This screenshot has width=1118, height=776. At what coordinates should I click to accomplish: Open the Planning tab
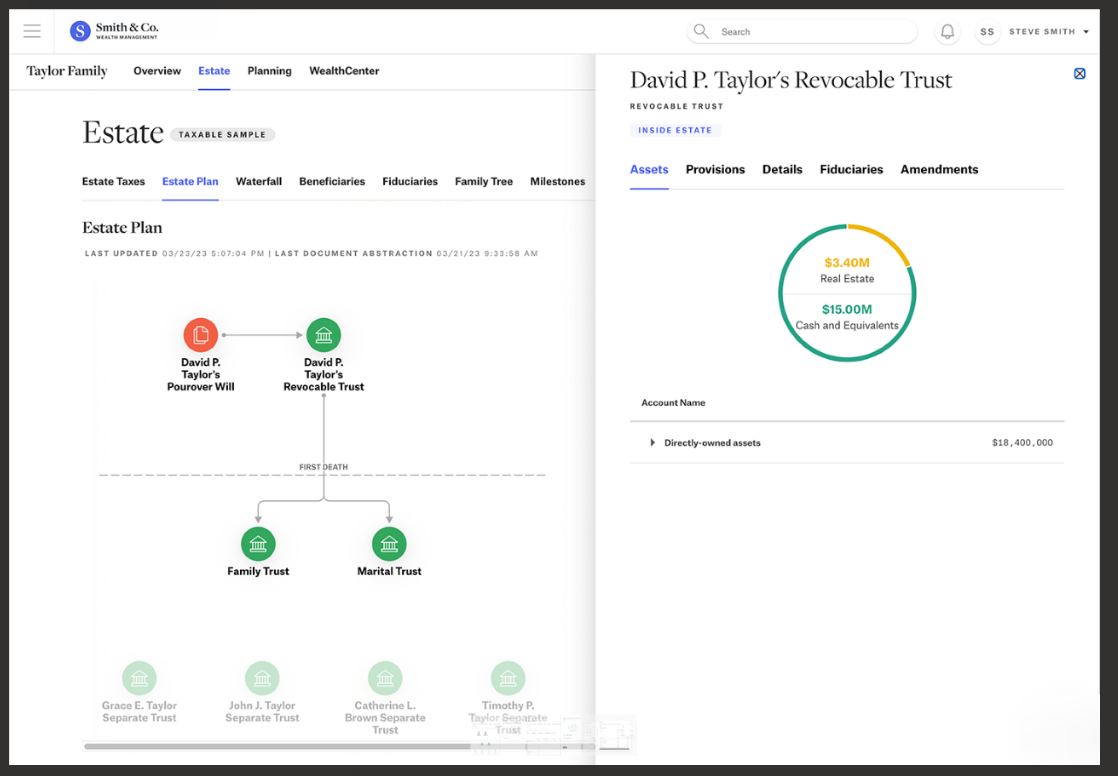point(270,71)
